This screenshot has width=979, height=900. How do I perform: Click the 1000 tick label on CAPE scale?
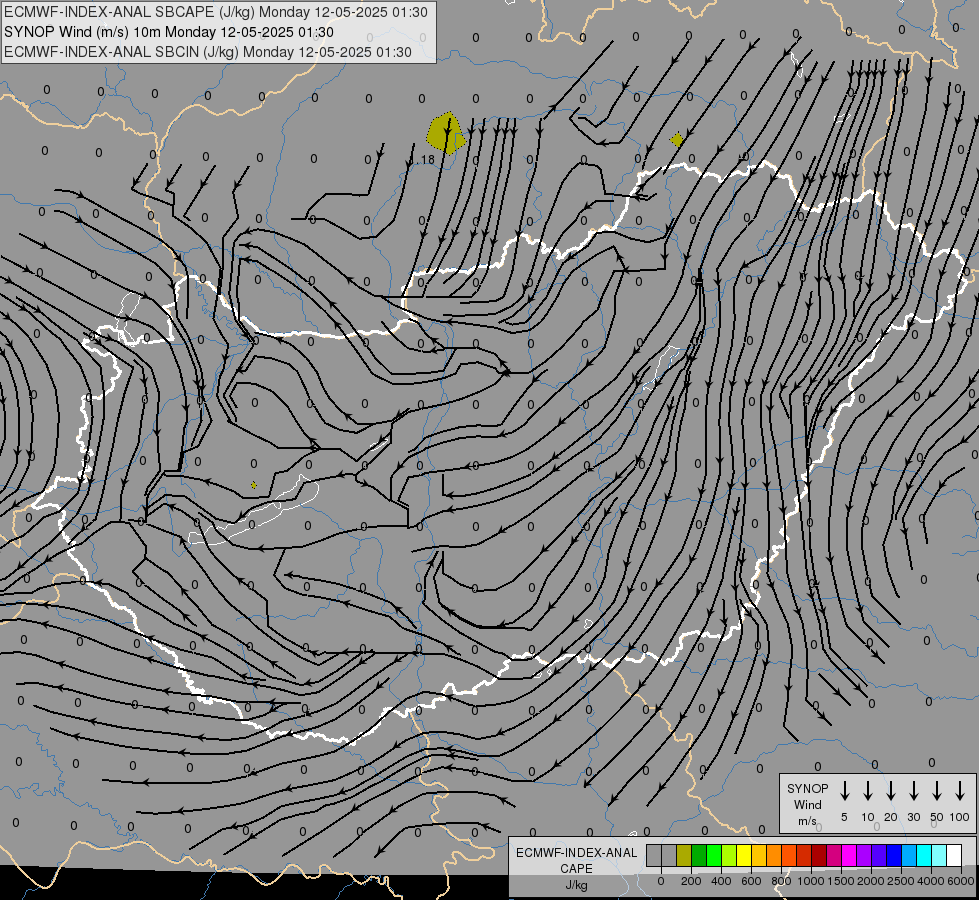[811, 881]
